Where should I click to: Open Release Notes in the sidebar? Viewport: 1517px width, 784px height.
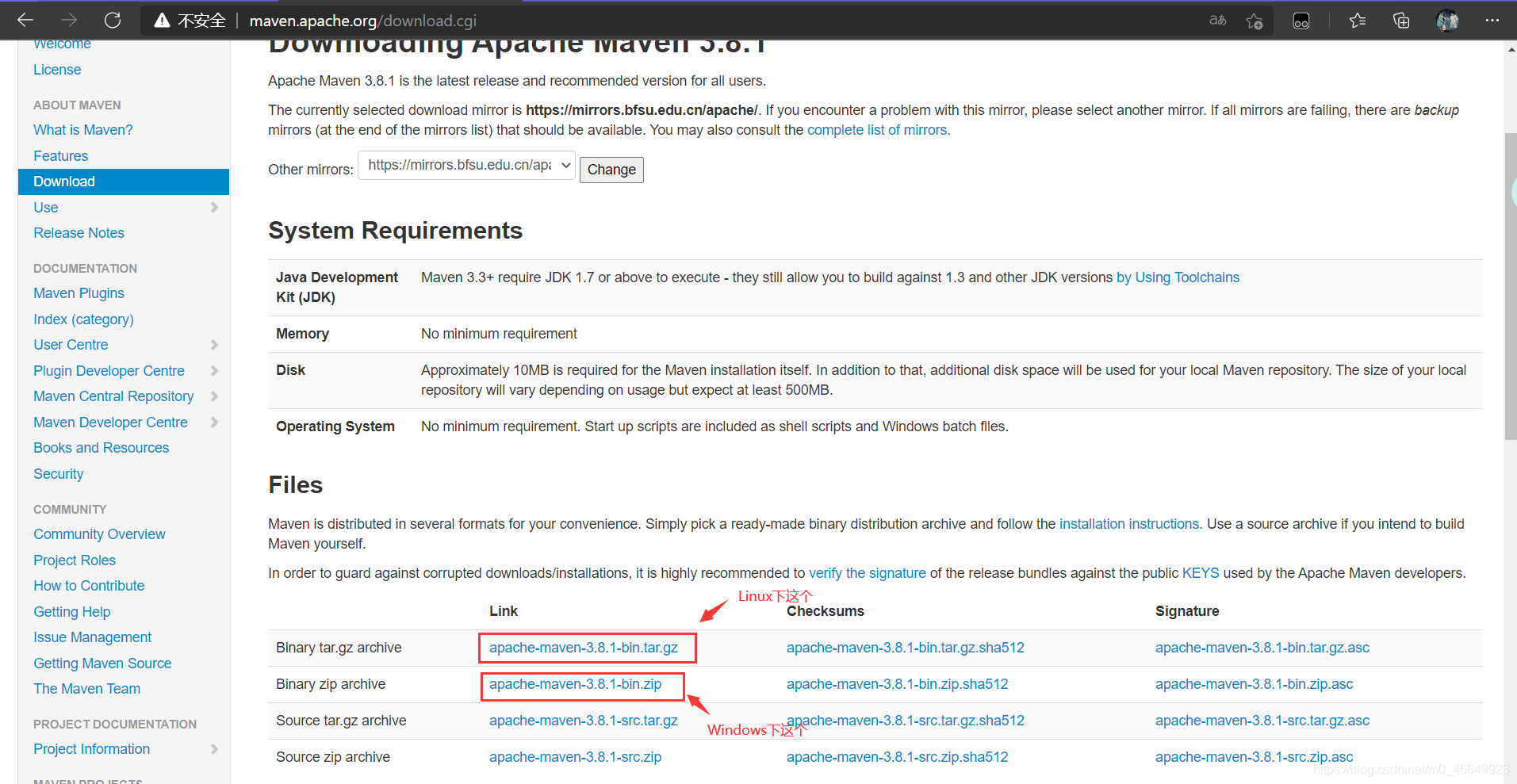coord(79,233)
